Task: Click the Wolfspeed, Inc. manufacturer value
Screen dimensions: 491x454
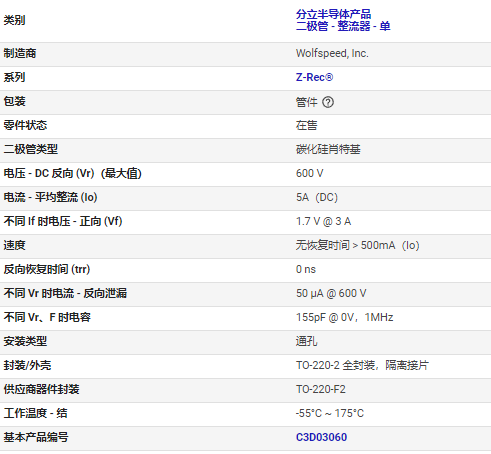Action: tap(332, 53)
